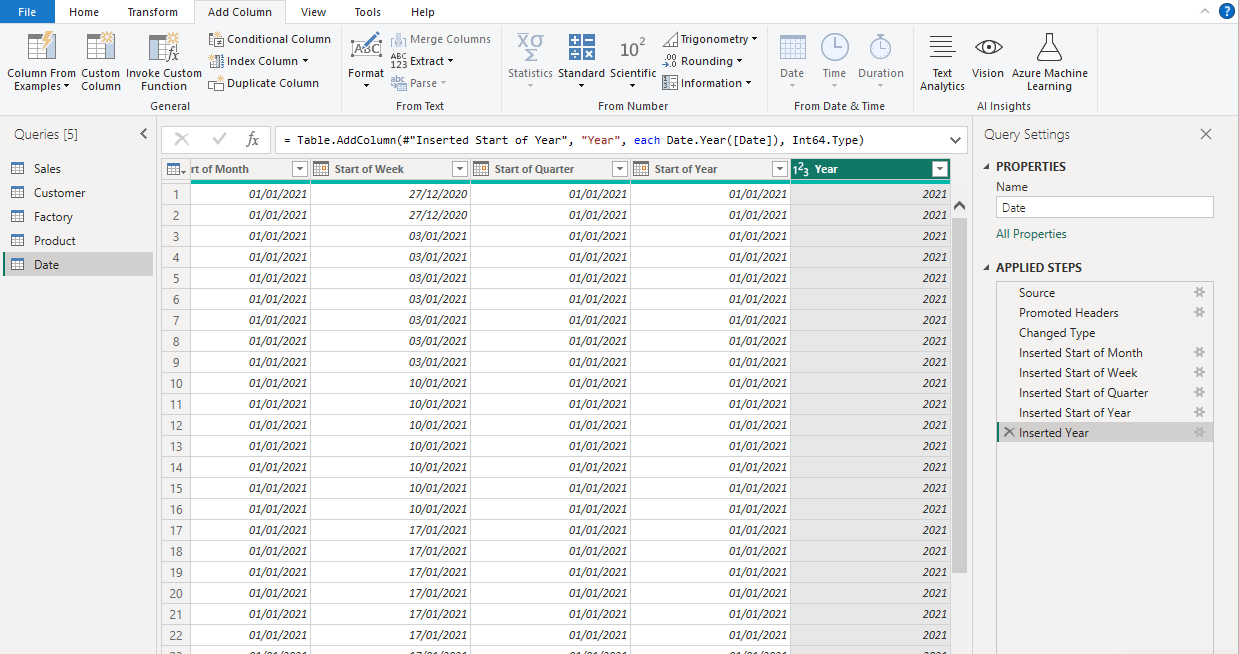The width and height of the screenshot is (1239, 654).
Task: Open settings gear for Promoted Headers
Action: pyautogui.click(x=1199, y=313)
